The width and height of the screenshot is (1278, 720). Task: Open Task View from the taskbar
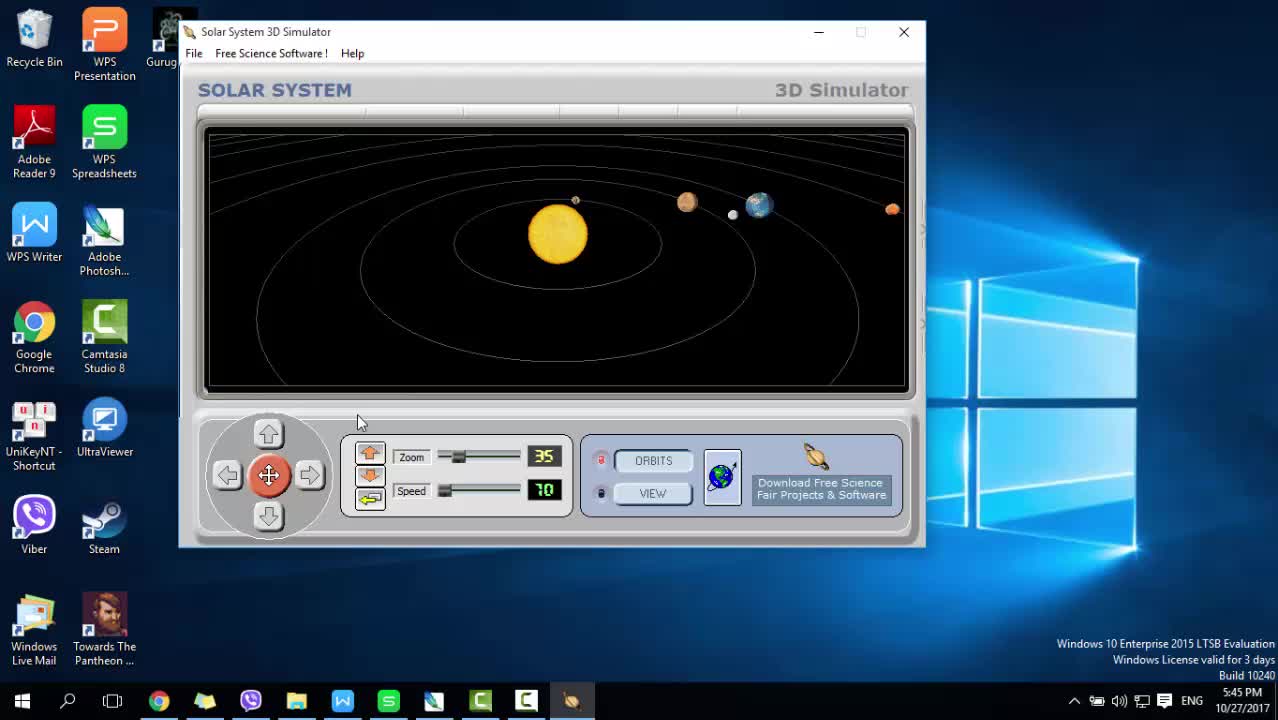pyautogui.click(x=113, y=701)
